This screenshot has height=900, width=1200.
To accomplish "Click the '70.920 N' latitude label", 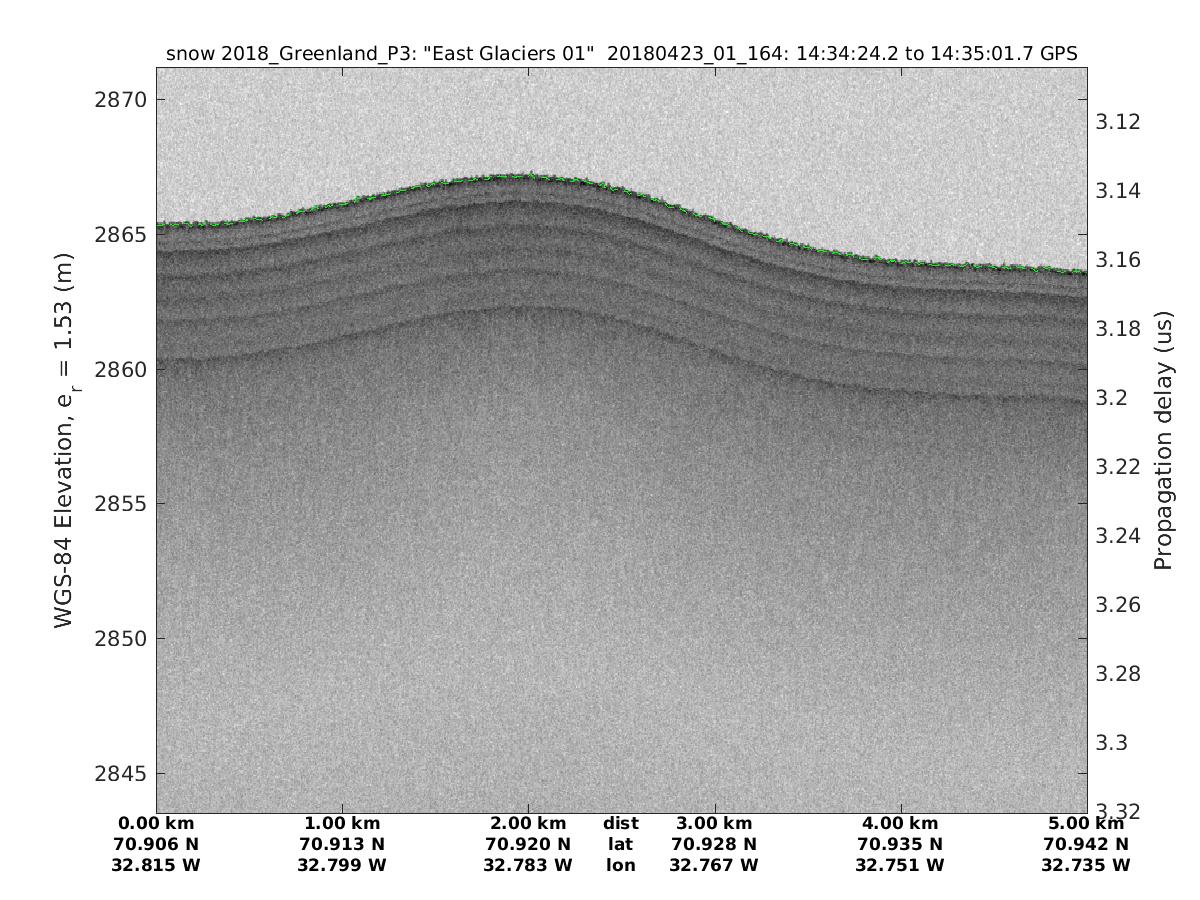I will [x=529, y=844].
